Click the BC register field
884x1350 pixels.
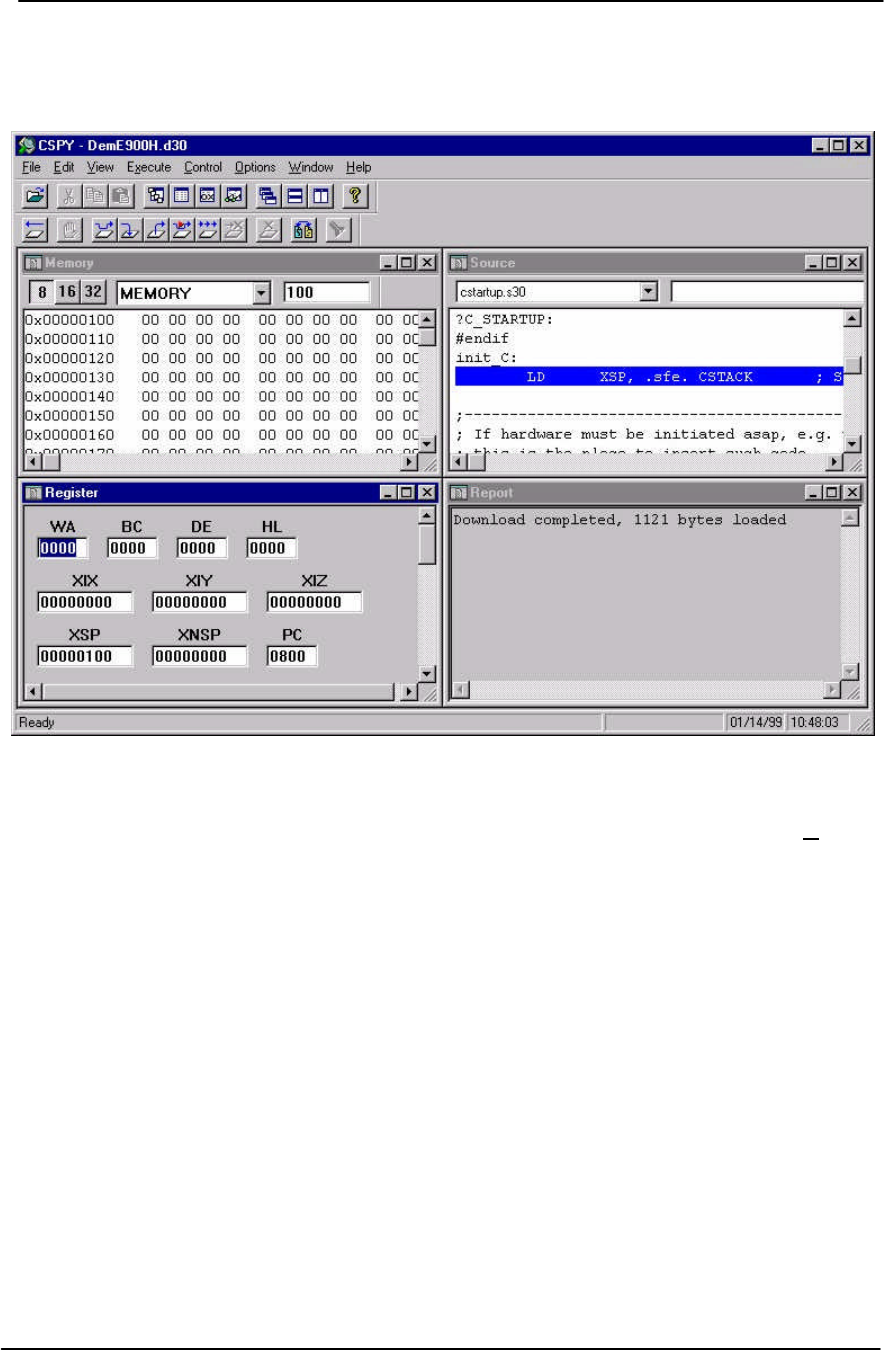[133, 548]
